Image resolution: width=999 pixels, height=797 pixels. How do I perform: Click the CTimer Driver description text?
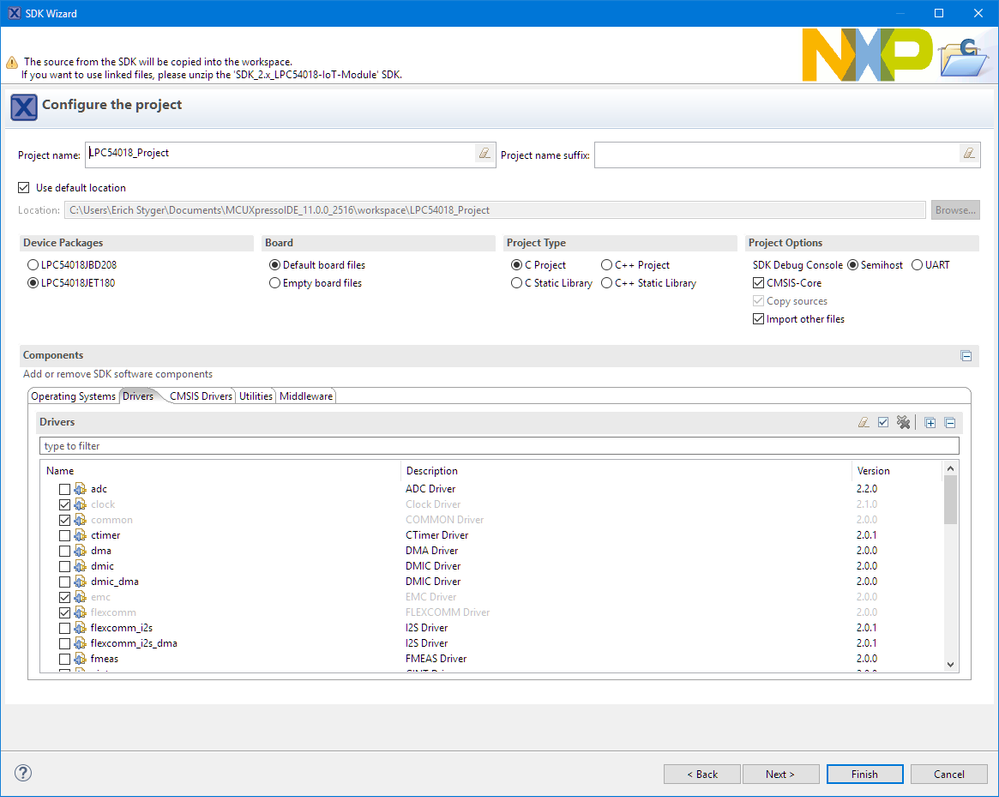coord(436,535)
